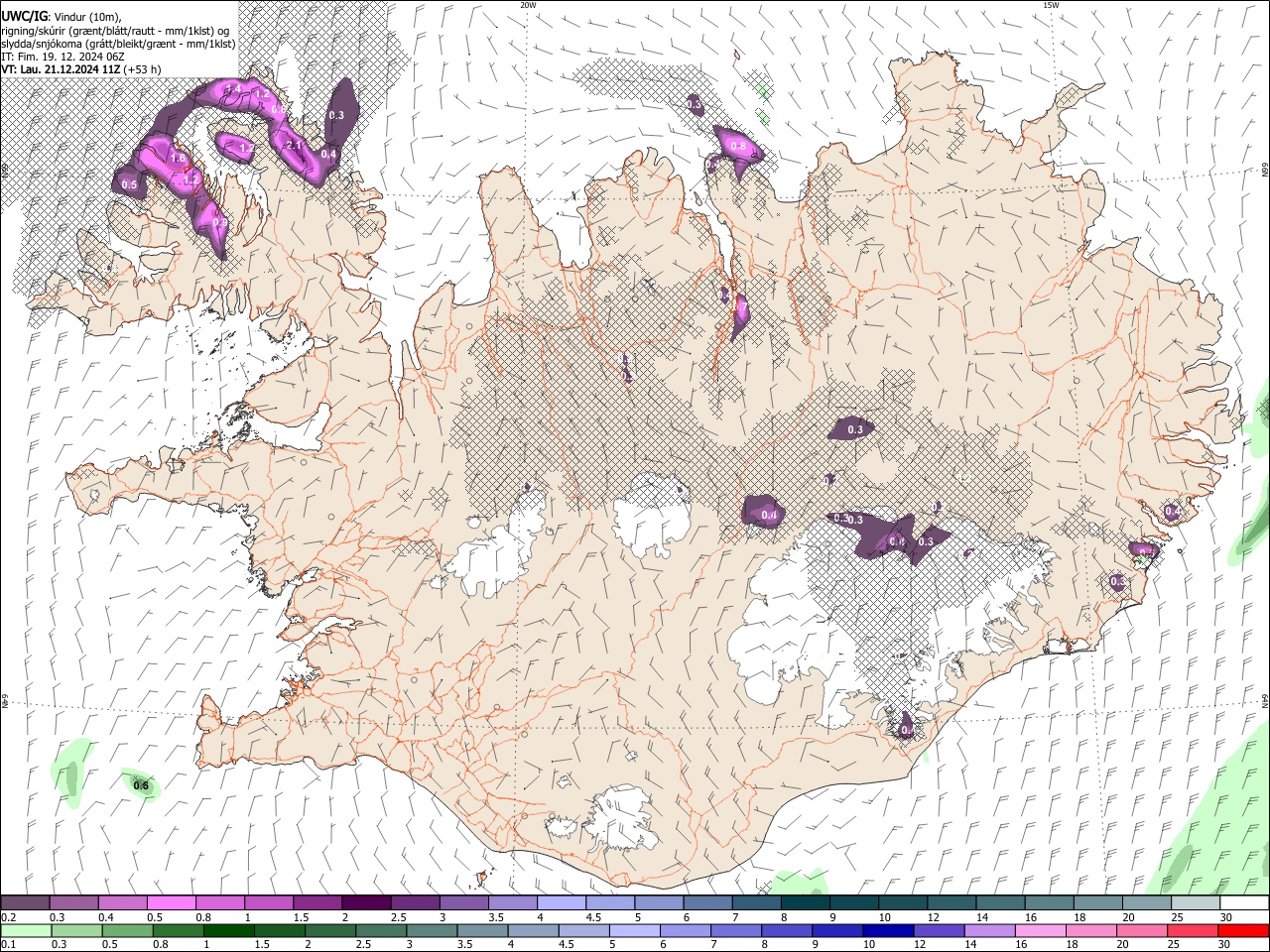Click the '1.6' snowfall value in Westfjords
The image size is (1270, 952).
pos(179,158)
